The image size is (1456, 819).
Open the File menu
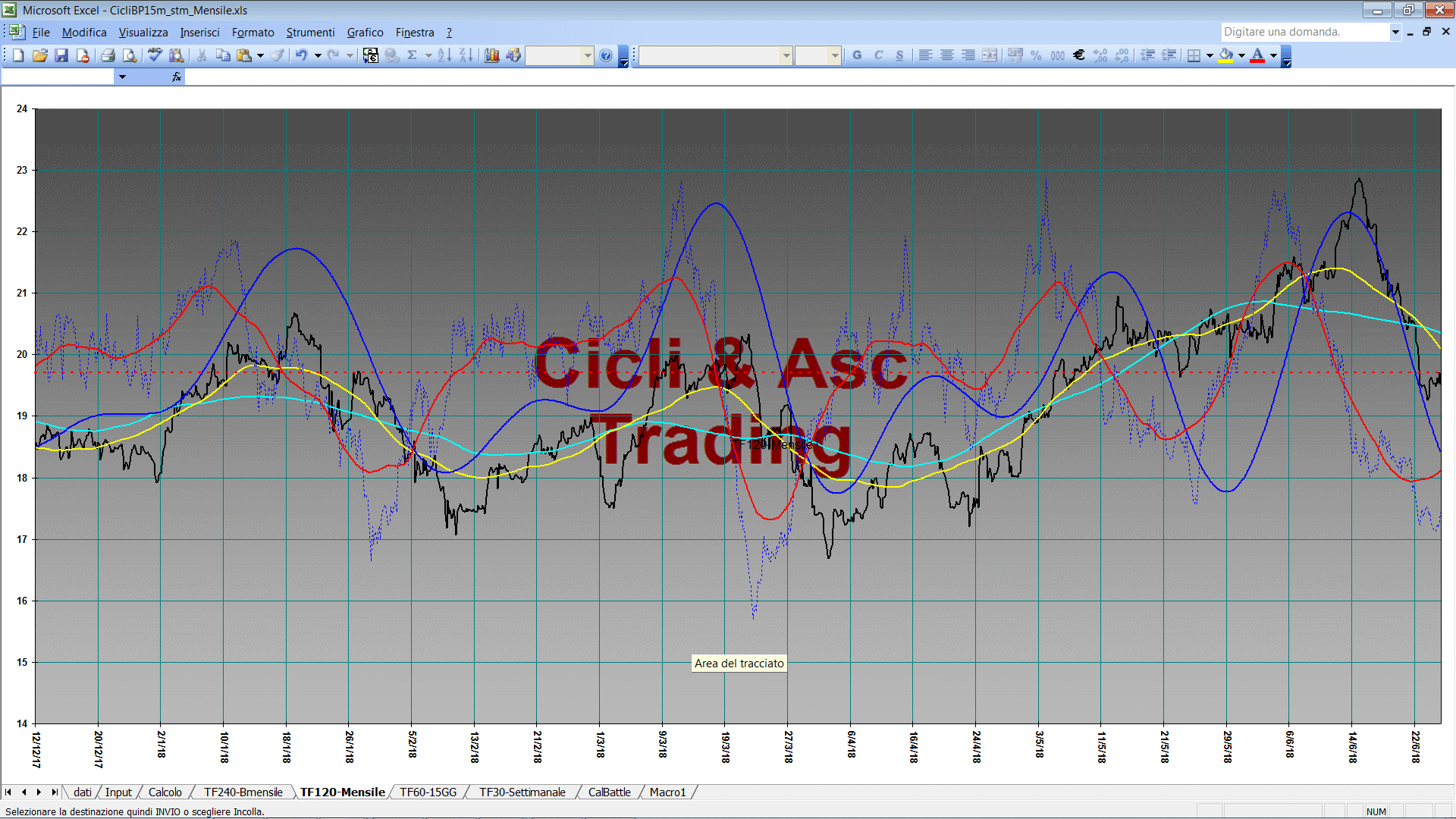pos(41,32)
